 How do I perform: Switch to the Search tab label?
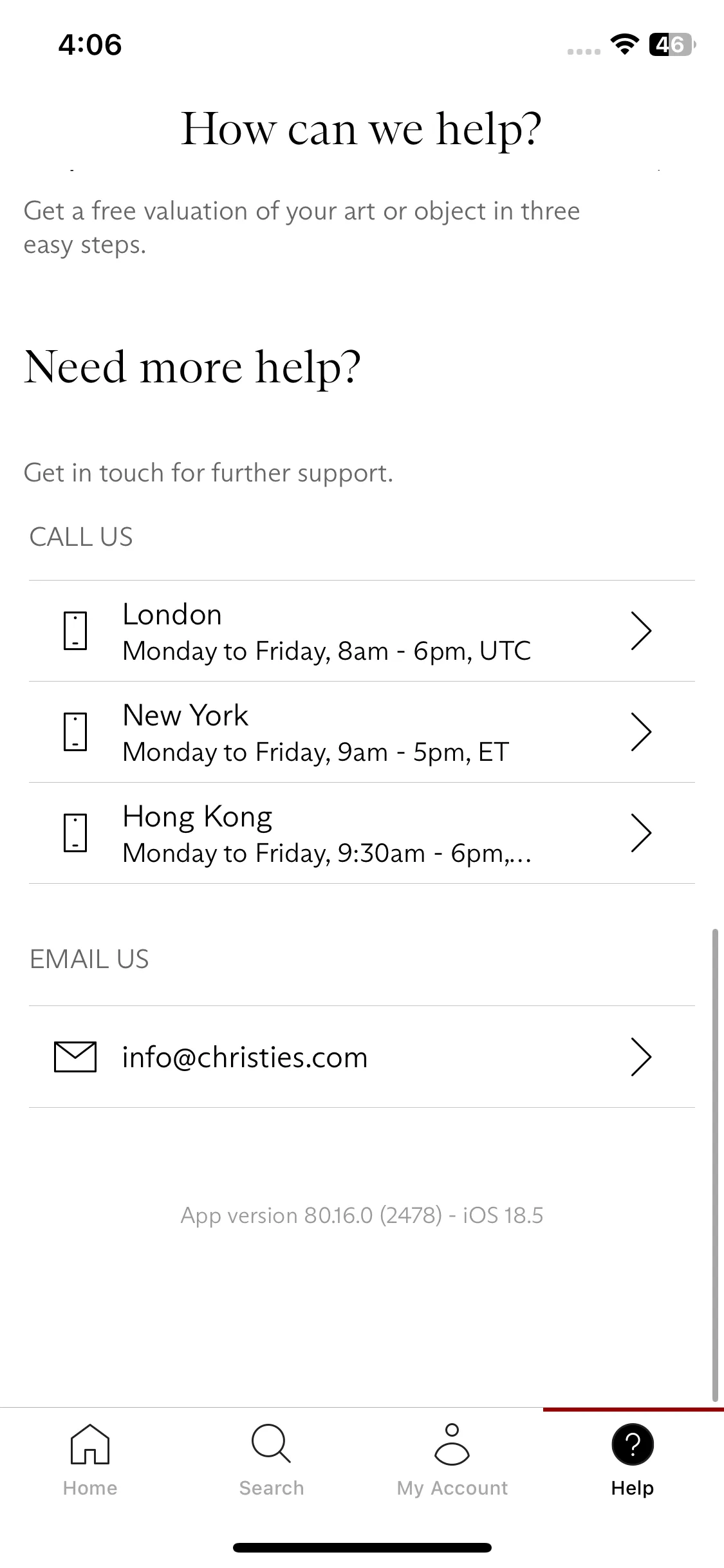(x=271, y=1488)
